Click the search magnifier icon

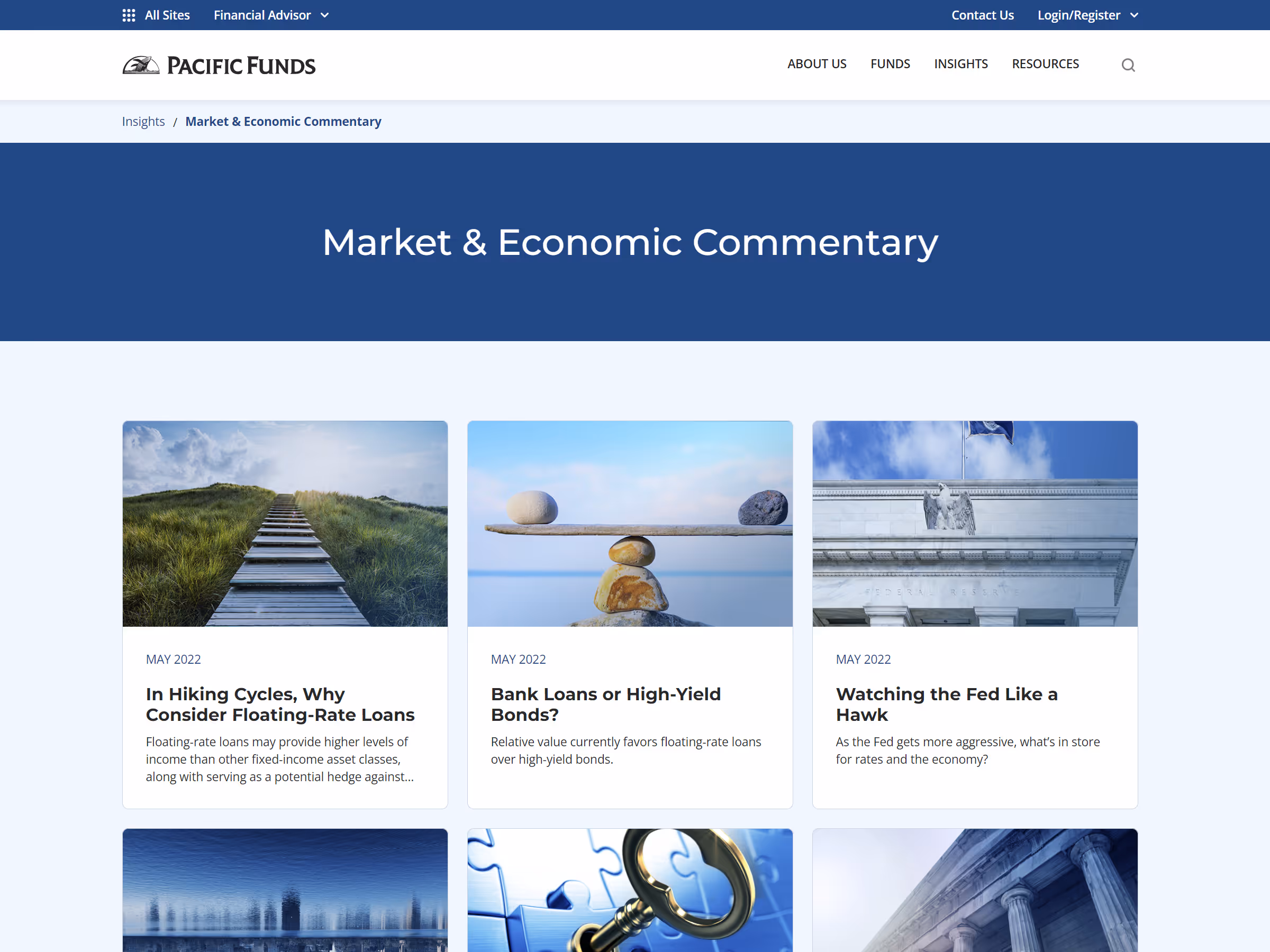click(1128, 65)
